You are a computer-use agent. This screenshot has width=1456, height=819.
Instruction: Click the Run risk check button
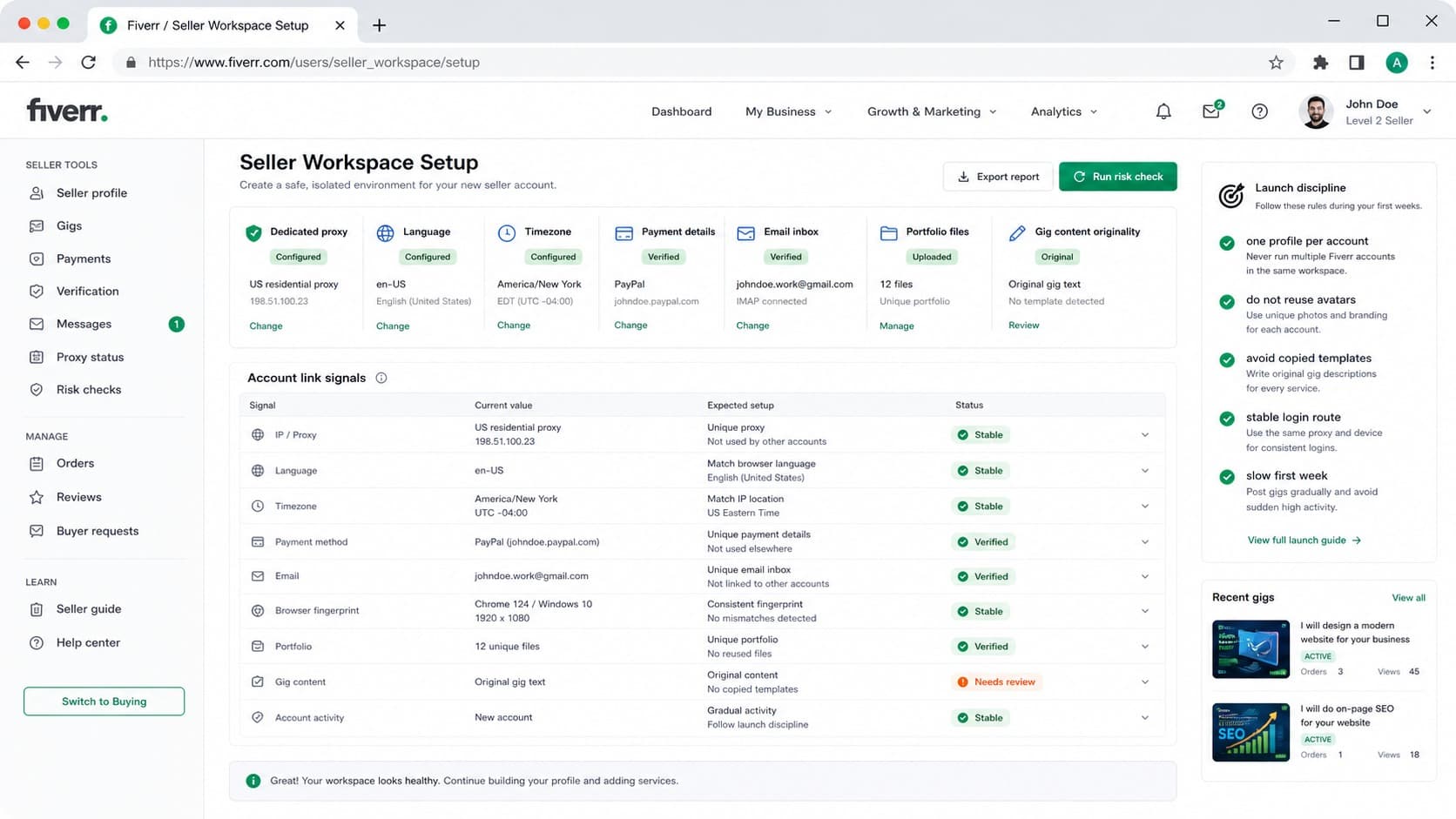(1117, 177)
